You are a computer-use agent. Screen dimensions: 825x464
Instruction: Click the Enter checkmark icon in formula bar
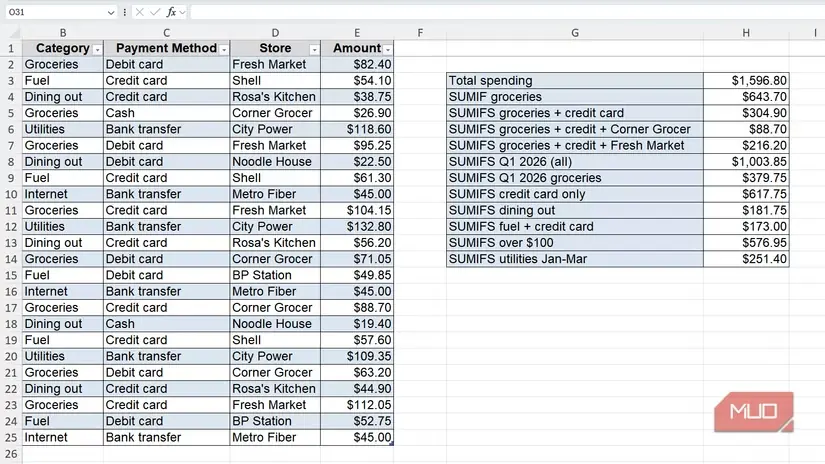tap(155, 12)
